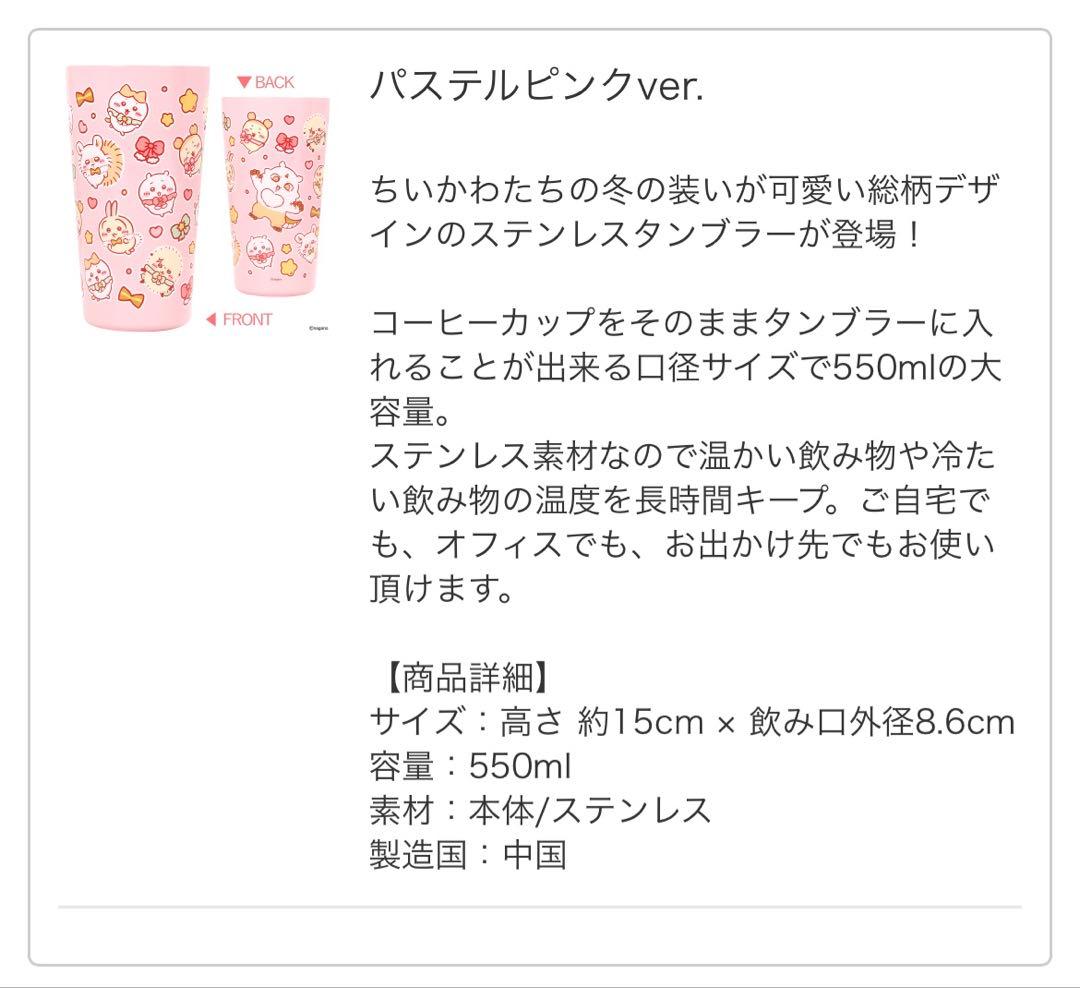1080x988 pixels.
Task: Click the red ribbon on front tumbler
Action: (x=149, y=147)
